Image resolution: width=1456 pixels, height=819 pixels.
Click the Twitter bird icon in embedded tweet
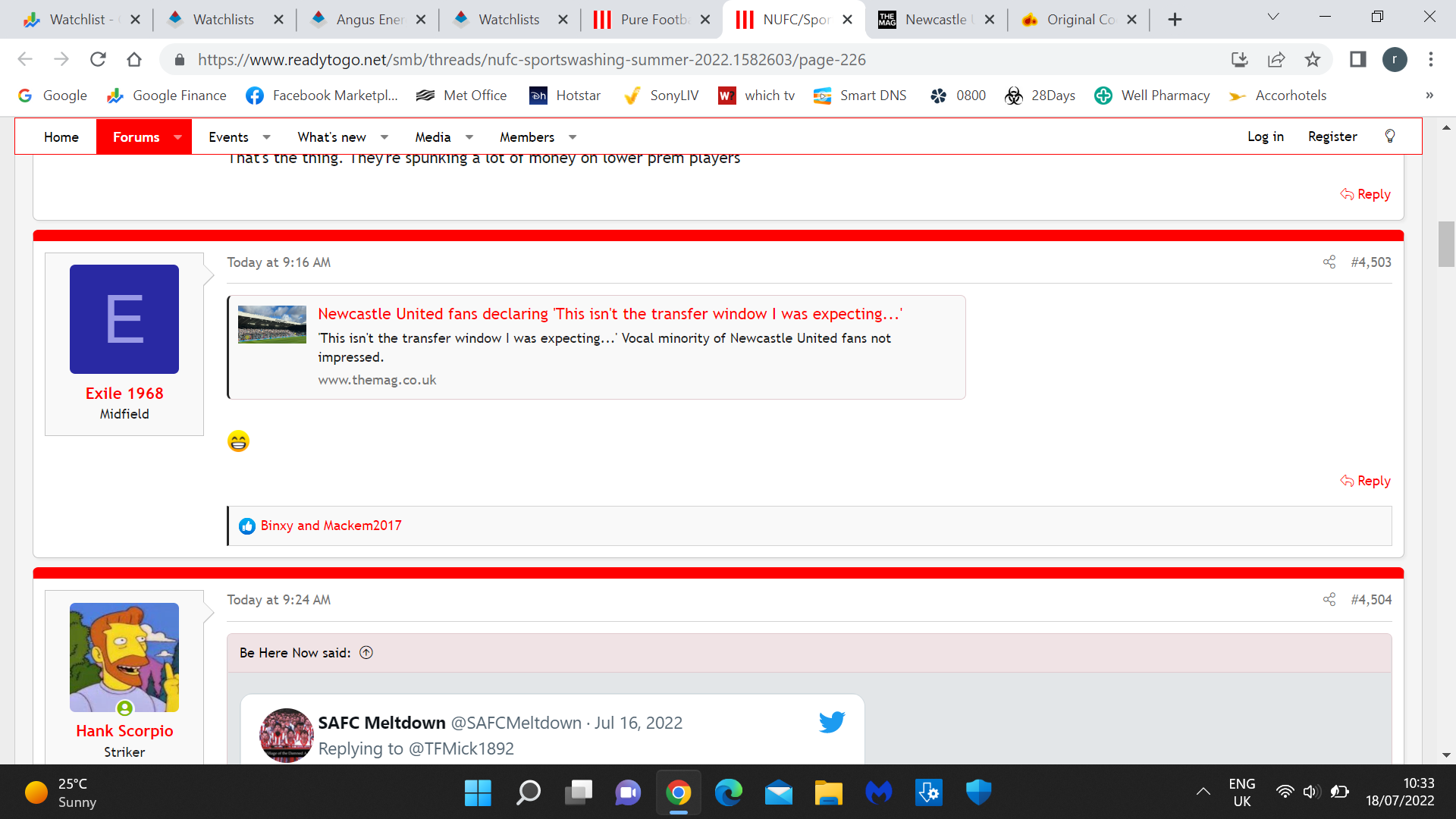832,722
